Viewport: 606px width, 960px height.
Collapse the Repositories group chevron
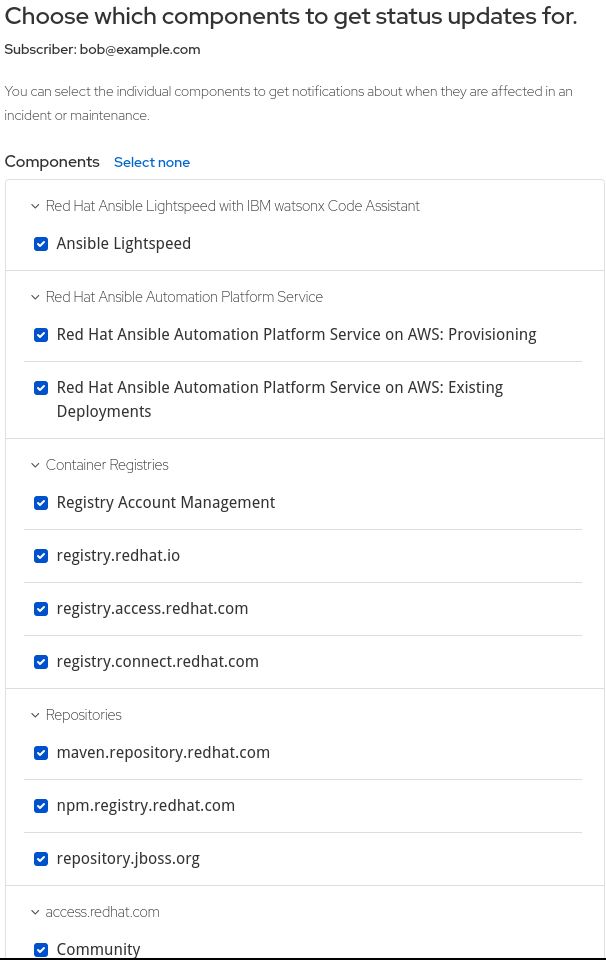coord(34,715)
